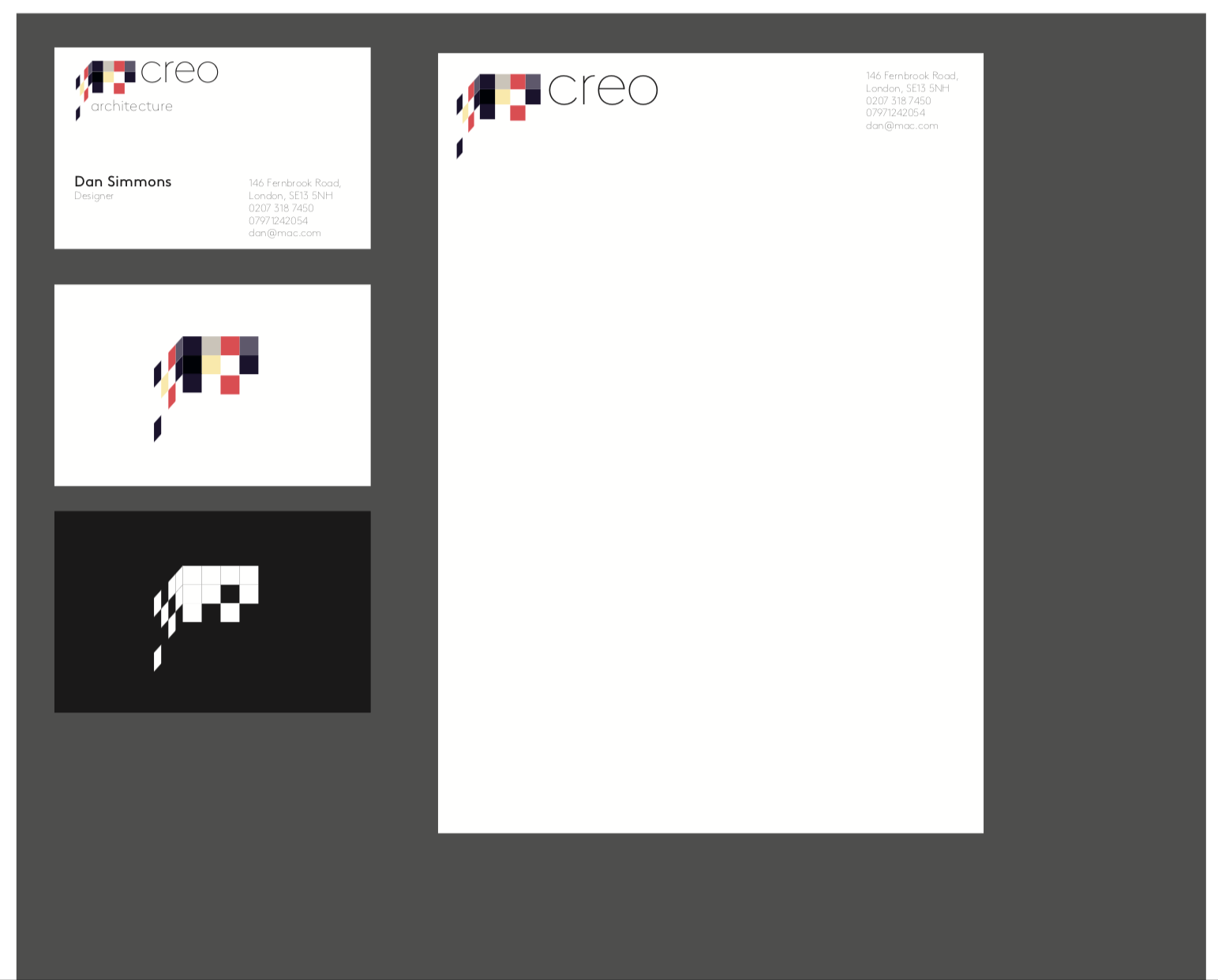Select the 'Dan Simmons' name text
The height and width of the screenshot is (980, 1218).
[x=122, y=181]
